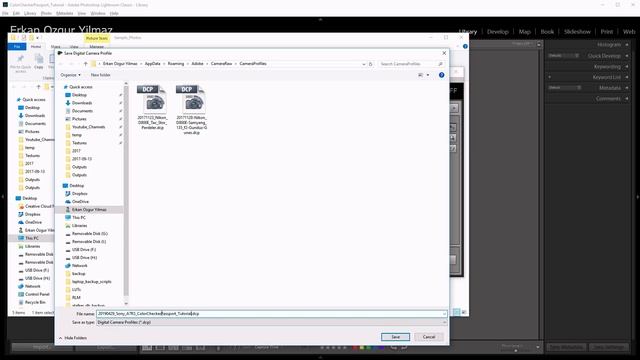Switch to Book module

(547, 32)
